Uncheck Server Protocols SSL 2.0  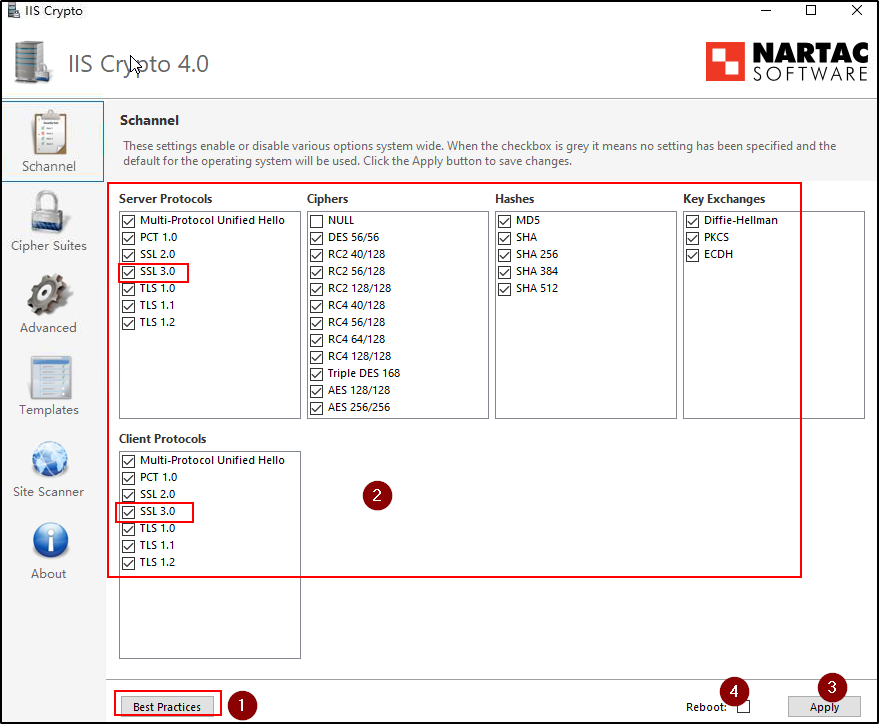pos(128,255)
